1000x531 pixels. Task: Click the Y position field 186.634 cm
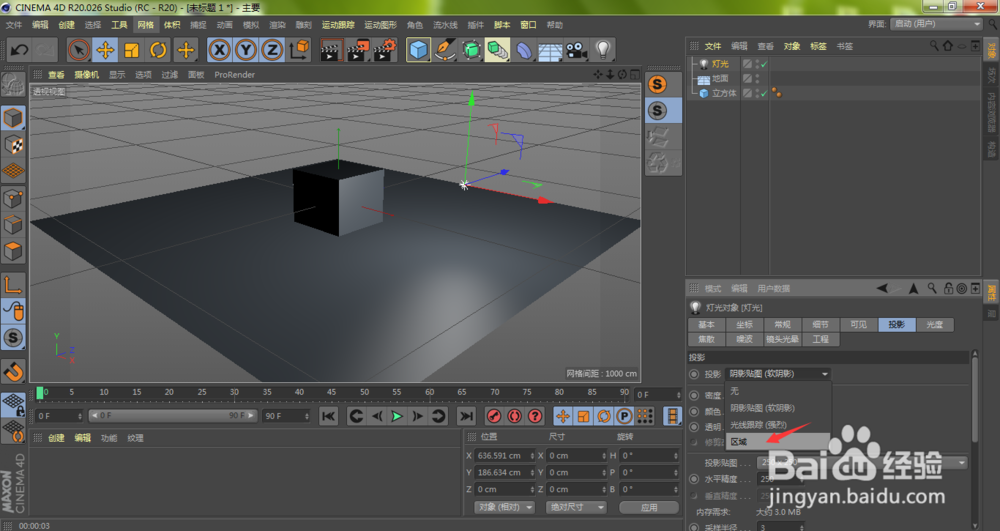pos(506,472)
